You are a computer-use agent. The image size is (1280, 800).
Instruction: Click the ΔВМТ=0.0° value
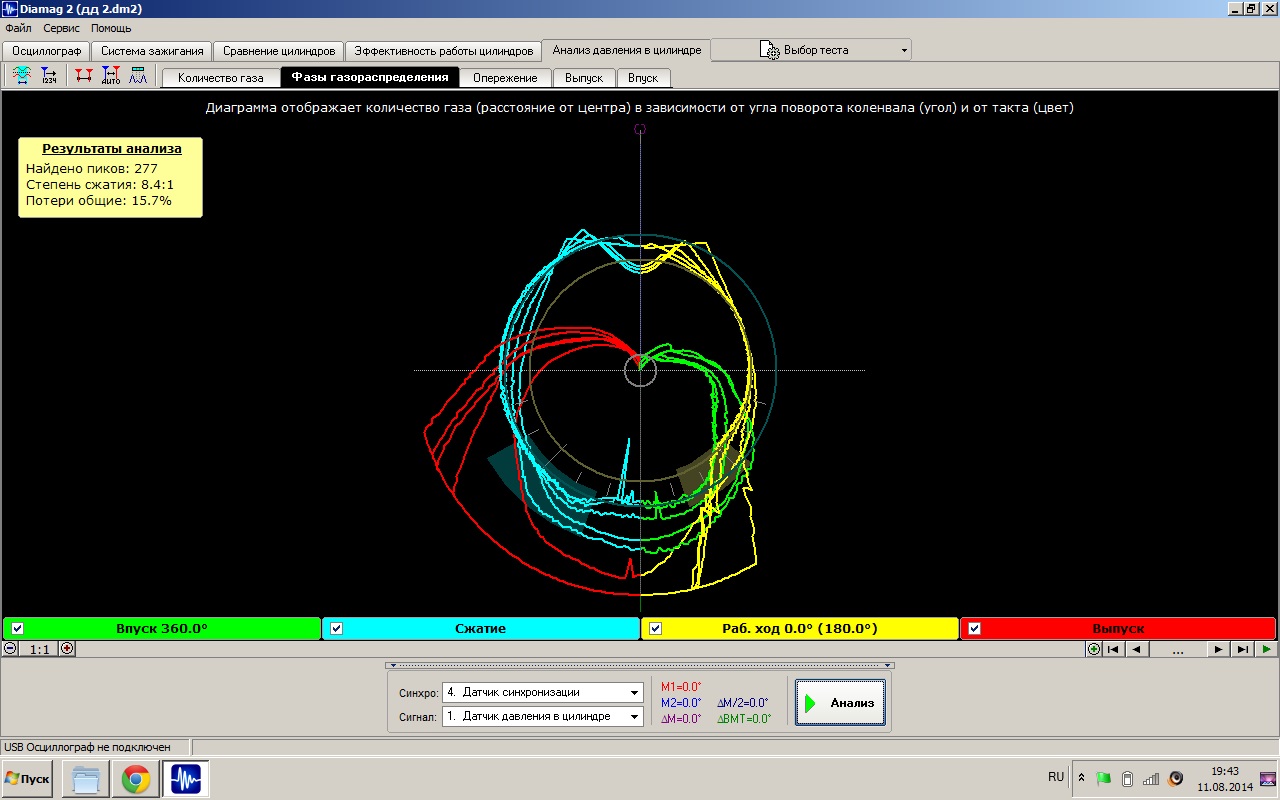[x=744, y=718]
